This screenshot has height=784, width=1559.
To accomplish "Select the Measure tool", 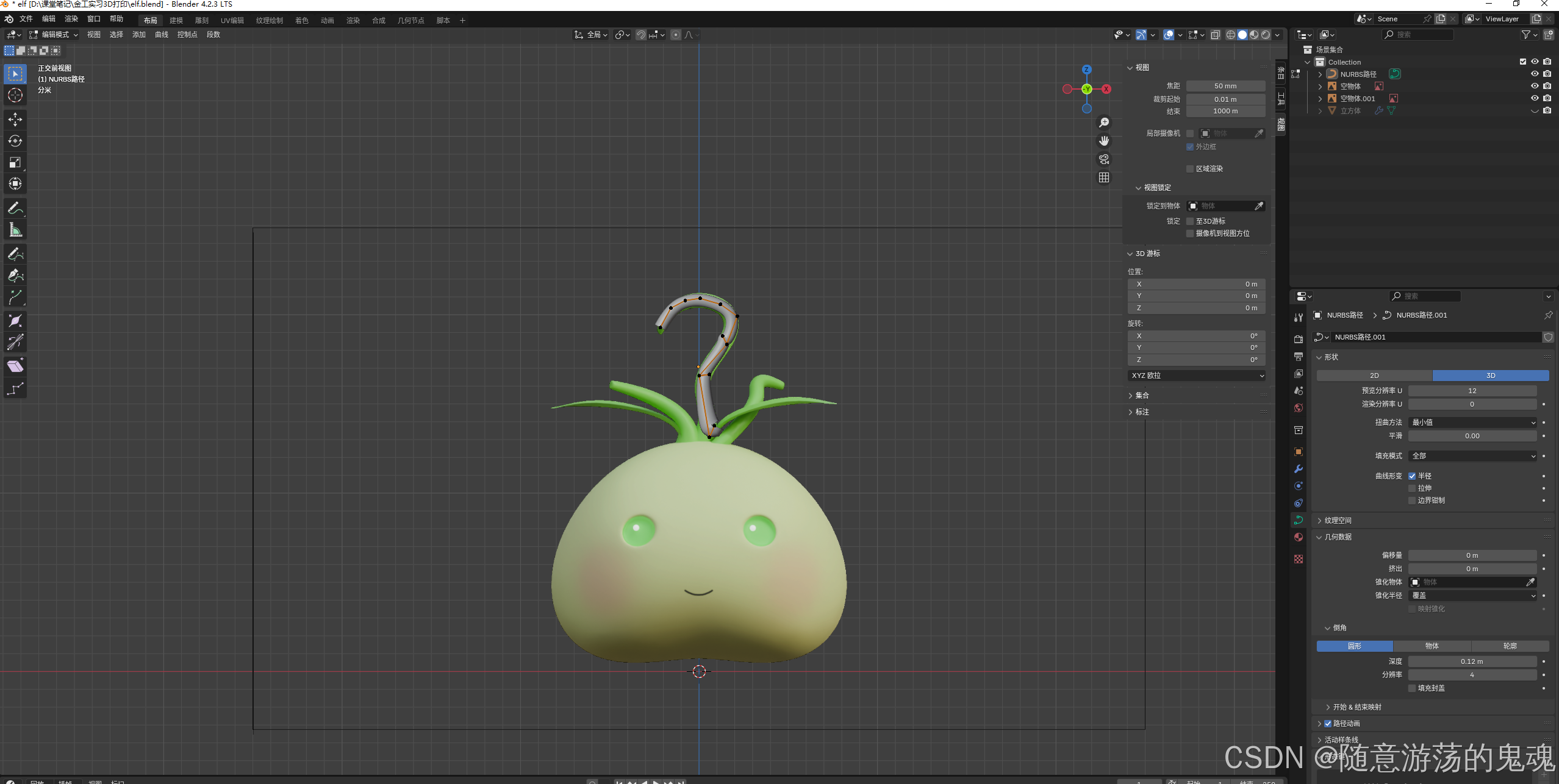I will coord(15,230).
